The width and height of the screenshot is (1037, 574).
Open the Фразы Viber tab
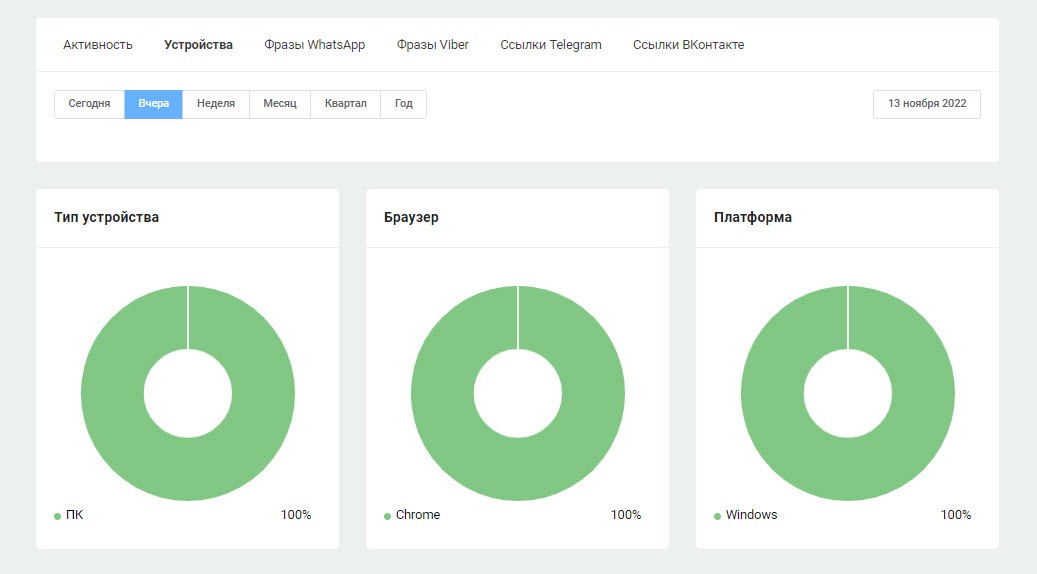pos(432,45)
